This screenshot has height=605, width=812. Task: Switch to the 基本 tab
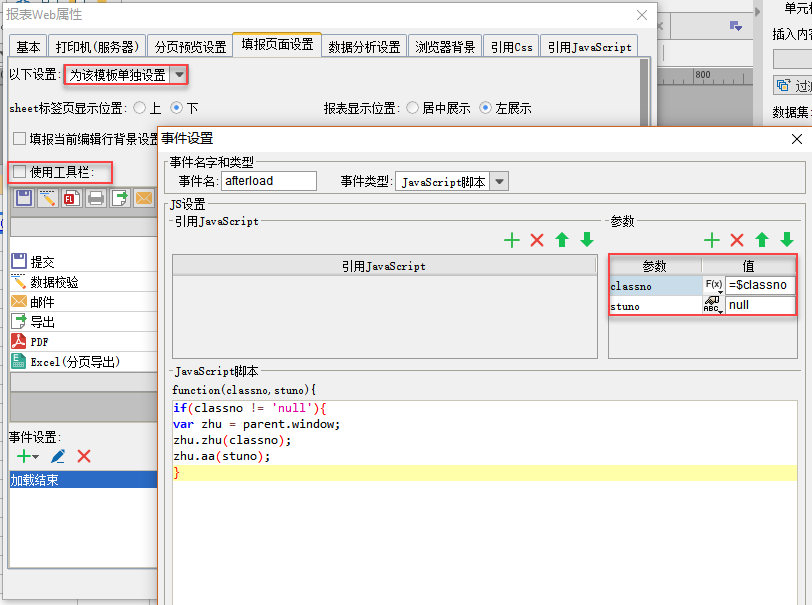28,47
